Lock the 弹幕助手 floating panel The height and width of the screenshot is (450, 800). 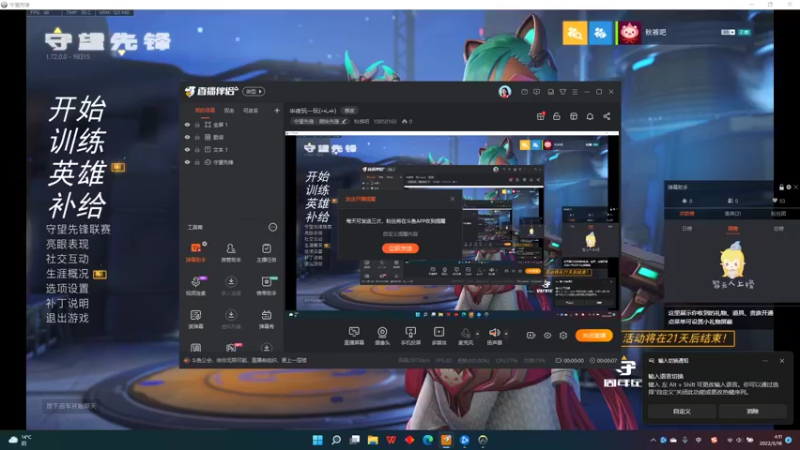[x=781, y=187]
